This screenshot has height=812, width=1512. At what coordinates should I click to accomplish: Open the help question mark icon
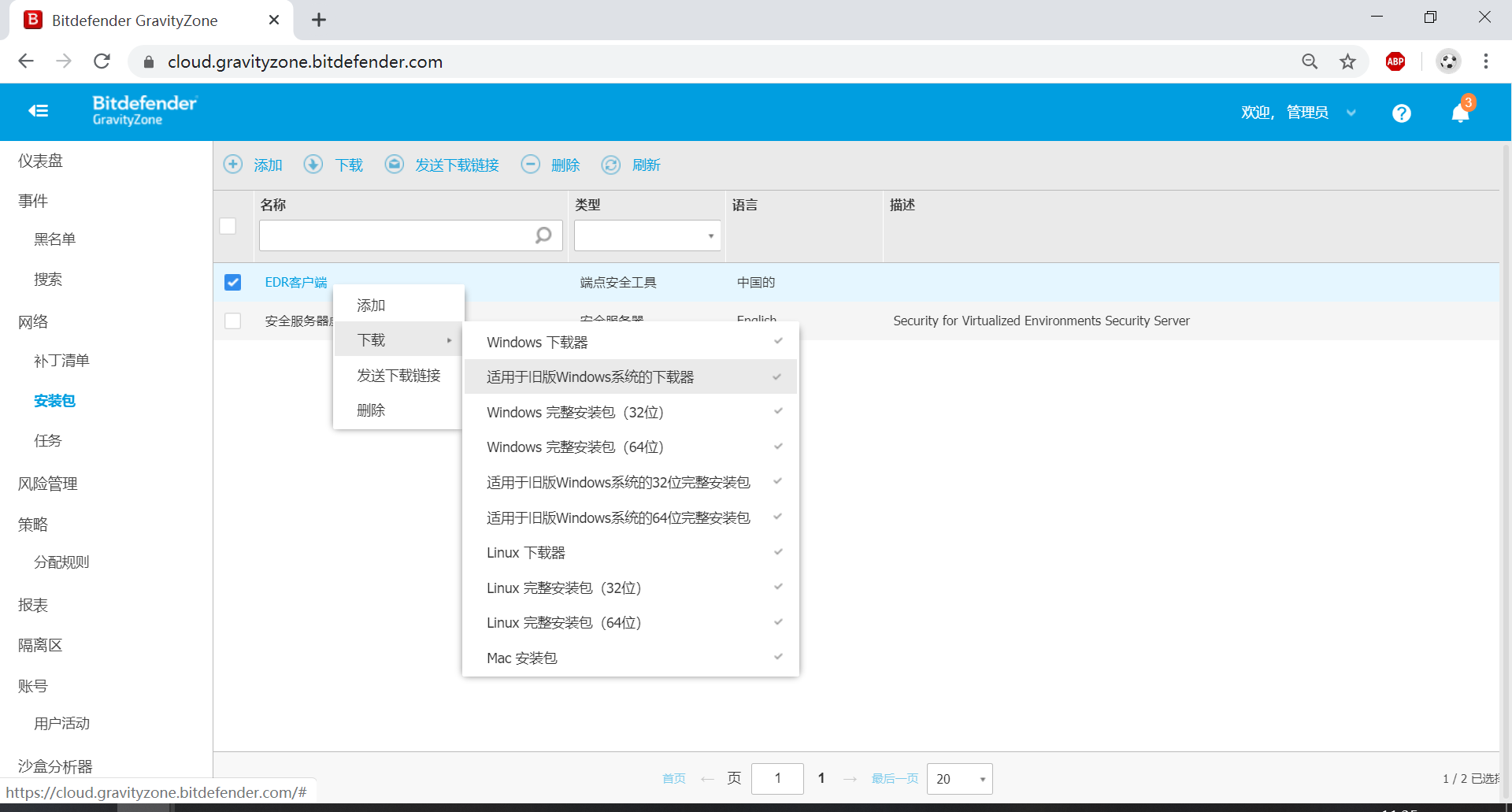click(x=1401, y=113)
